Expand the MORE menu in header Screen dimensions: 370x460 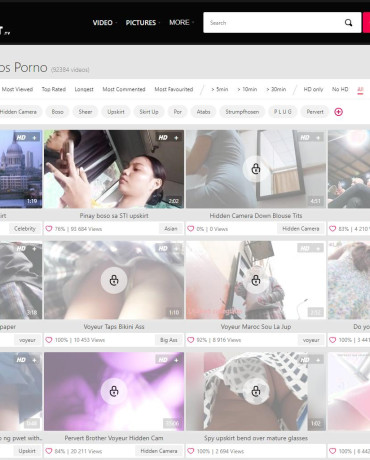coord(179,22)
